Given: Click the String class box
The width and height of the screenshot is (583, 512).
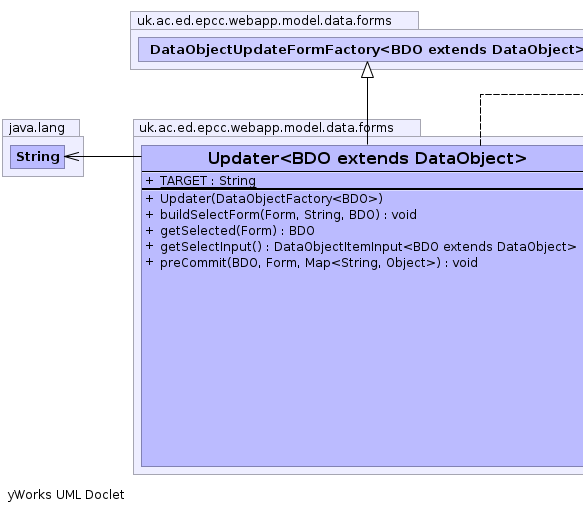Looking at the screenshot, I should point(38,157).
